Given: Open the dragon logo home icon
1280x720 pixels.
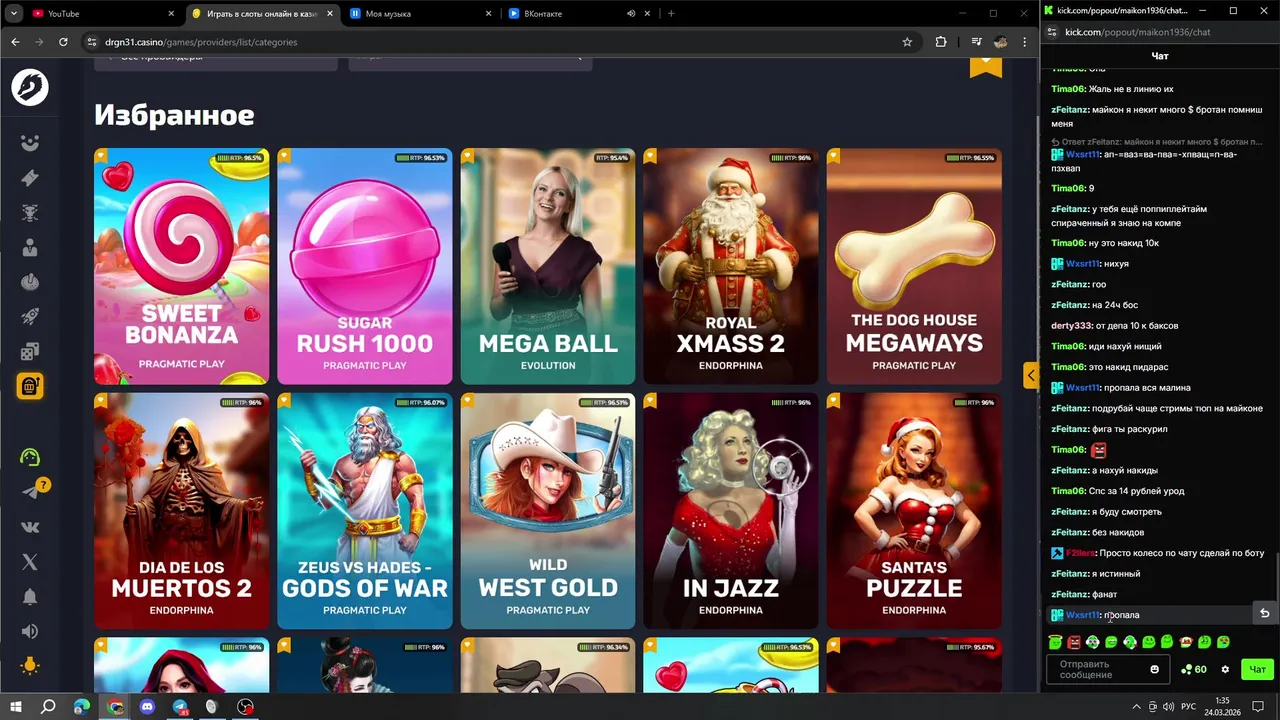Looking at the screenshot, I should coord(30,88).
